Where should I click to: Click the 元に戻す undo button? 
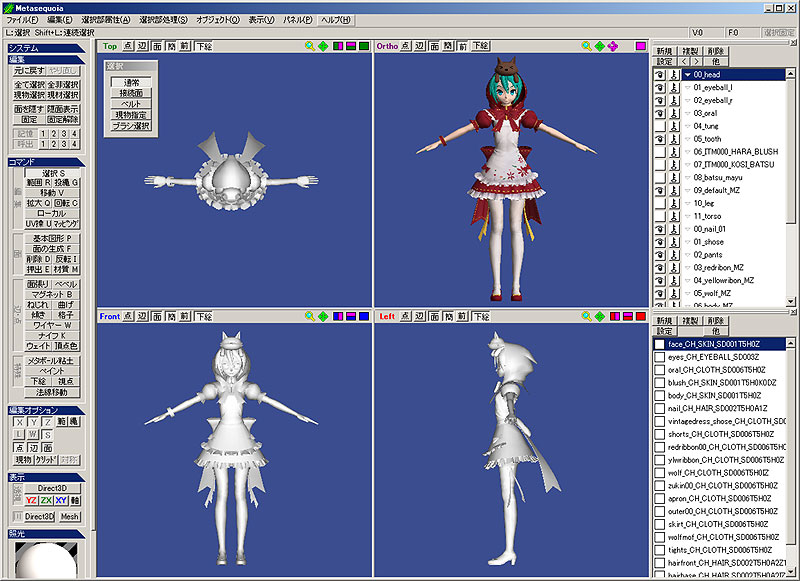coord(29,70)
